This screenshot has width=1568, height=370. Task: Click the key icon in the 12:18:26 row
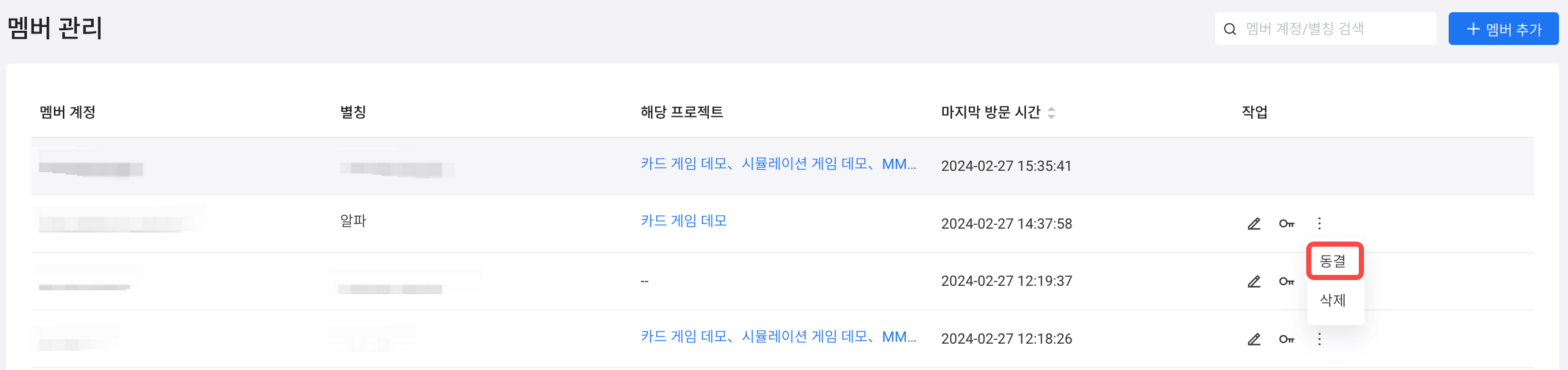click(x=1286, y=339)
